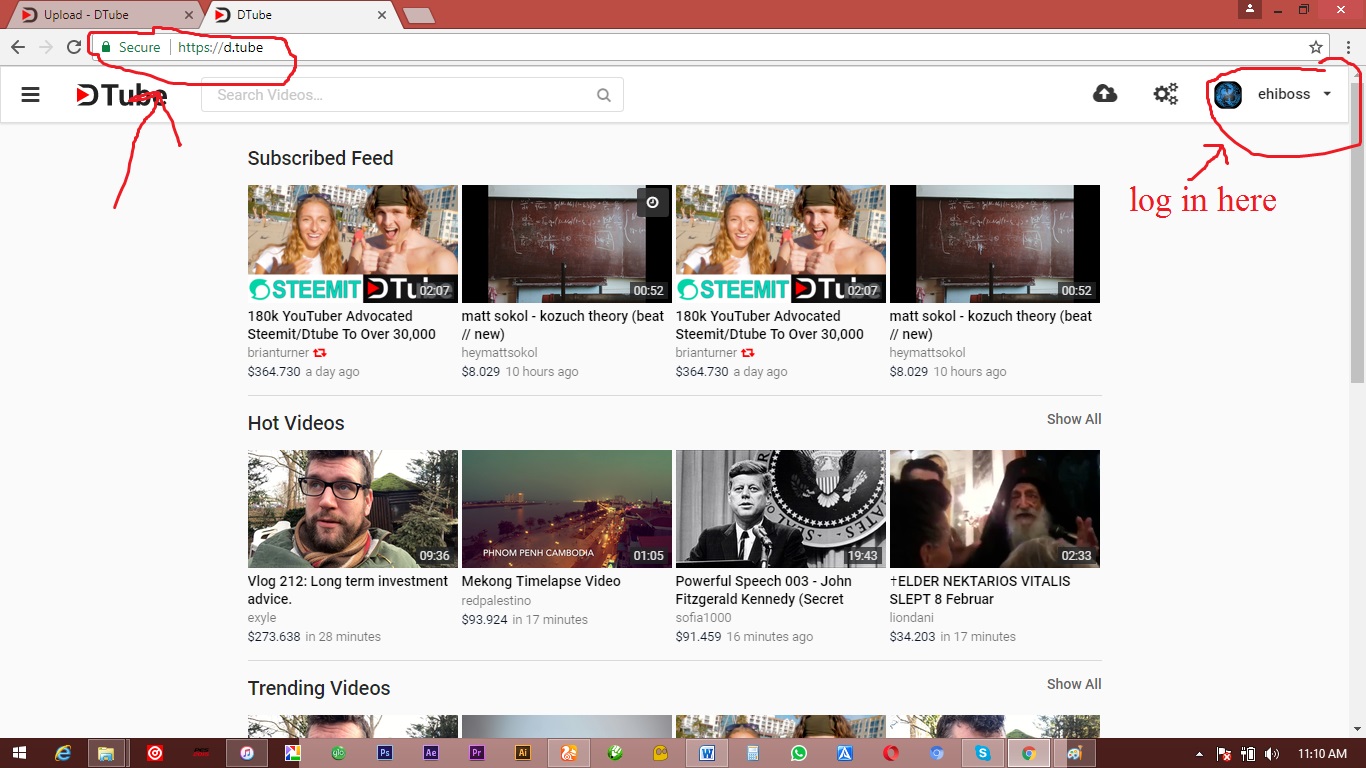Screen dimensions: 1366x768
Task: Launch Photoshop from the taskbar
Action: tap(384, 752)
